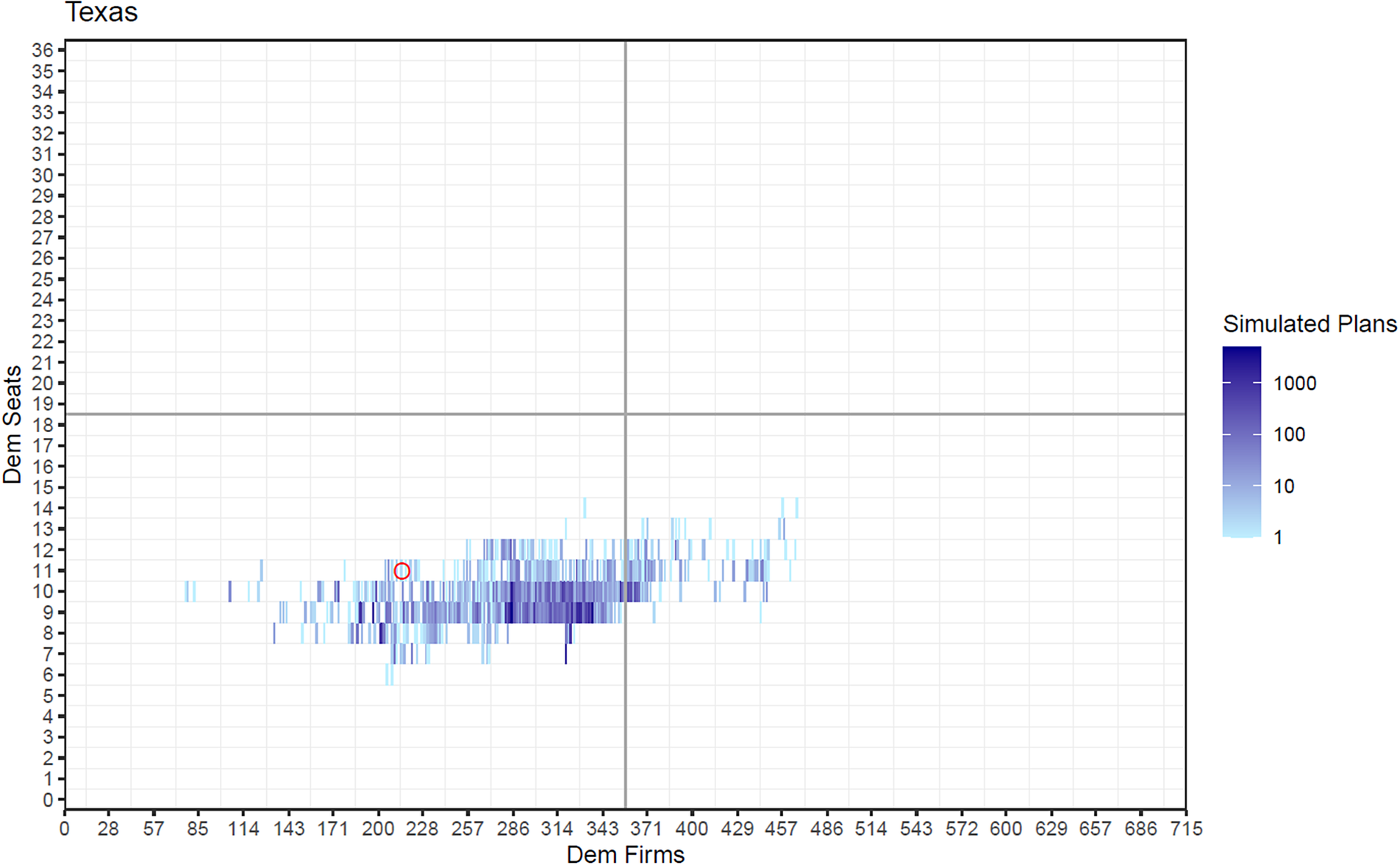Click x-axis label '143'

288,829
